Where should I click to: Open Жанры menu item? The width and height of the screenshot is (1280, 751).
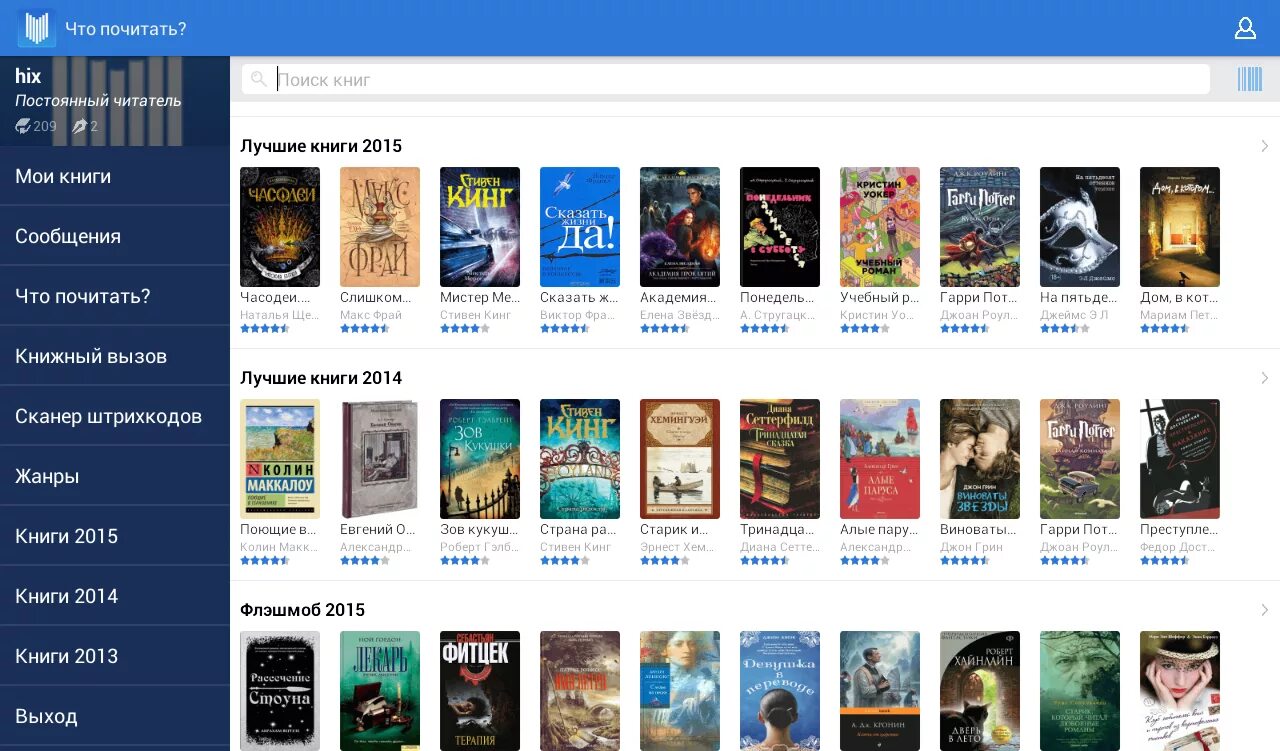coord(115,476)
